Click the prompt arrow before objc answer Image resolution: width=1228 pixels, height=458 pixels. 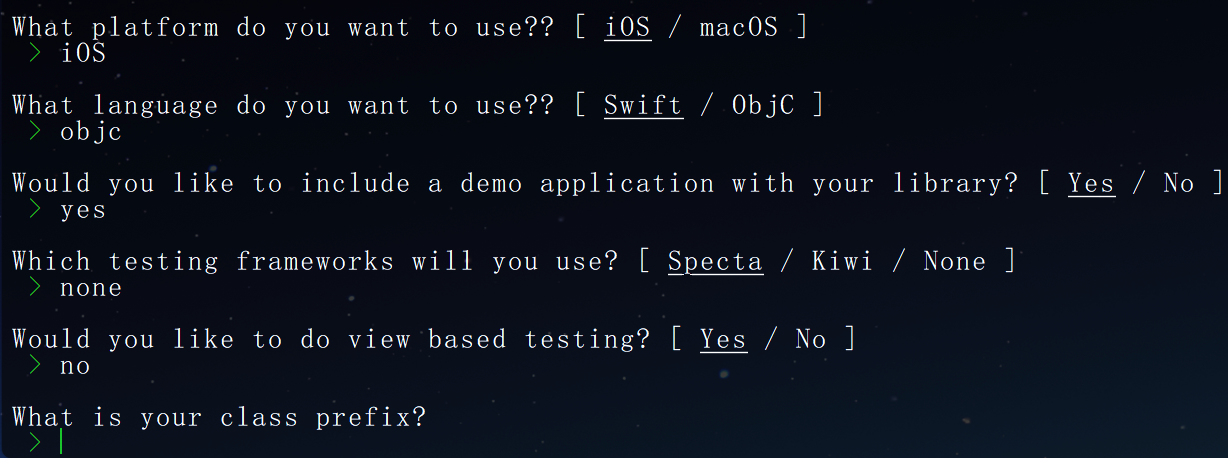coord(35,131)
